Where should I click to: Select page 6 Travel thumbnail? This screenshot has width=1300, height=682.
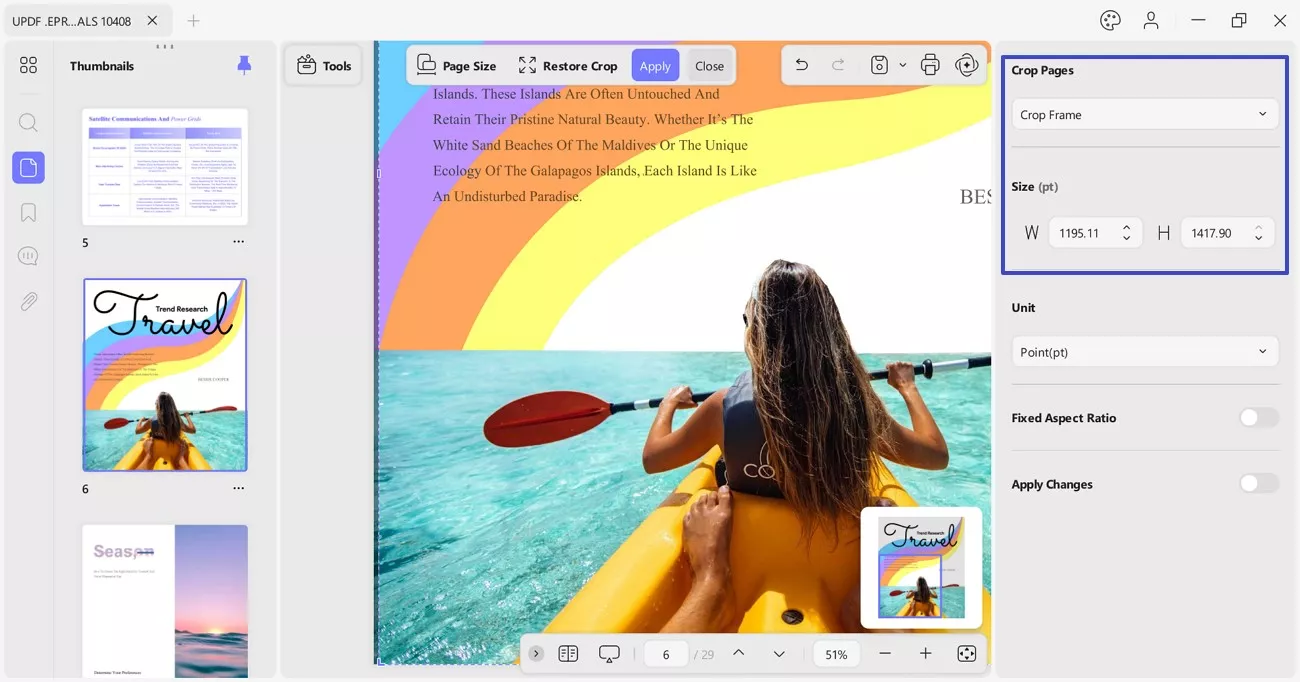point(165,375)
